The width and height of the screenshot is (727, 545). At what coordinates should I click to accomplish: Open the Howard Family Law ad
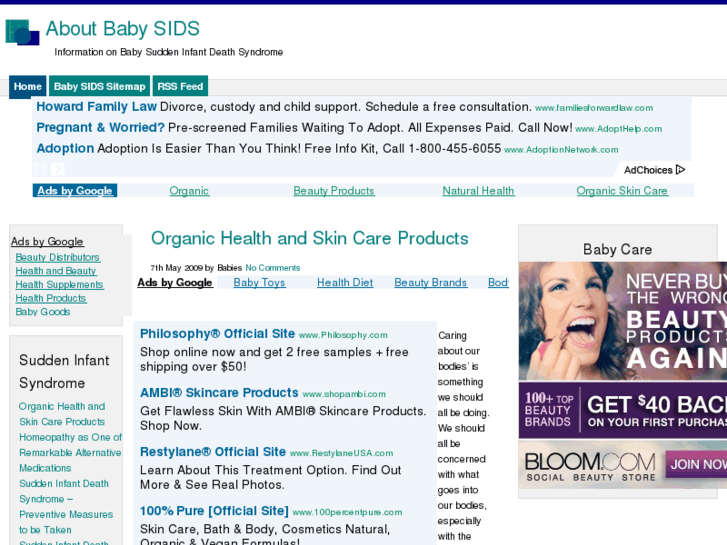point(96,107)
